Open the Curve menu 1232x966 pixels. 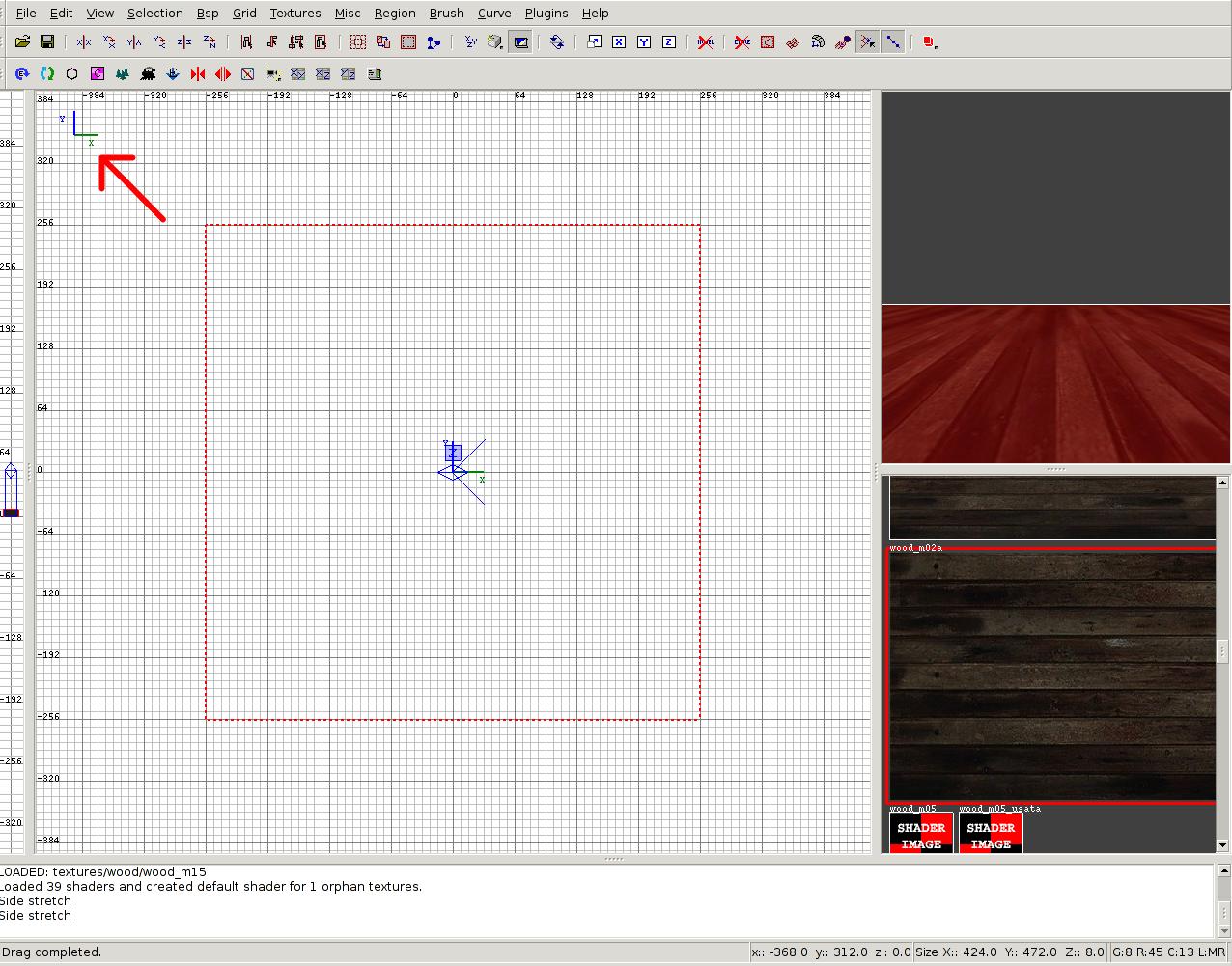(x=494, y=13)
